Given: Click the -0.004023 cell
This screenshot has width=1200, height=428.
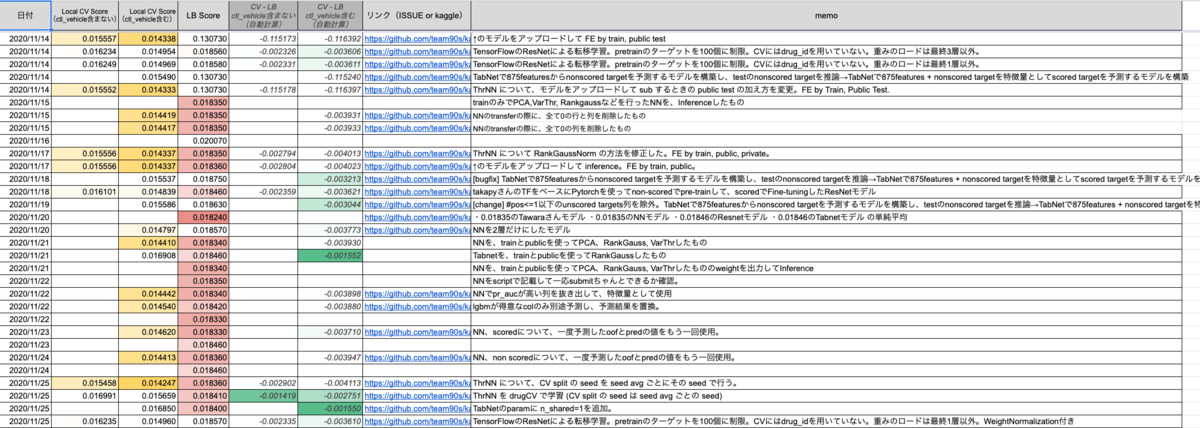Looking at the screenshot, I should coord(329,165).
